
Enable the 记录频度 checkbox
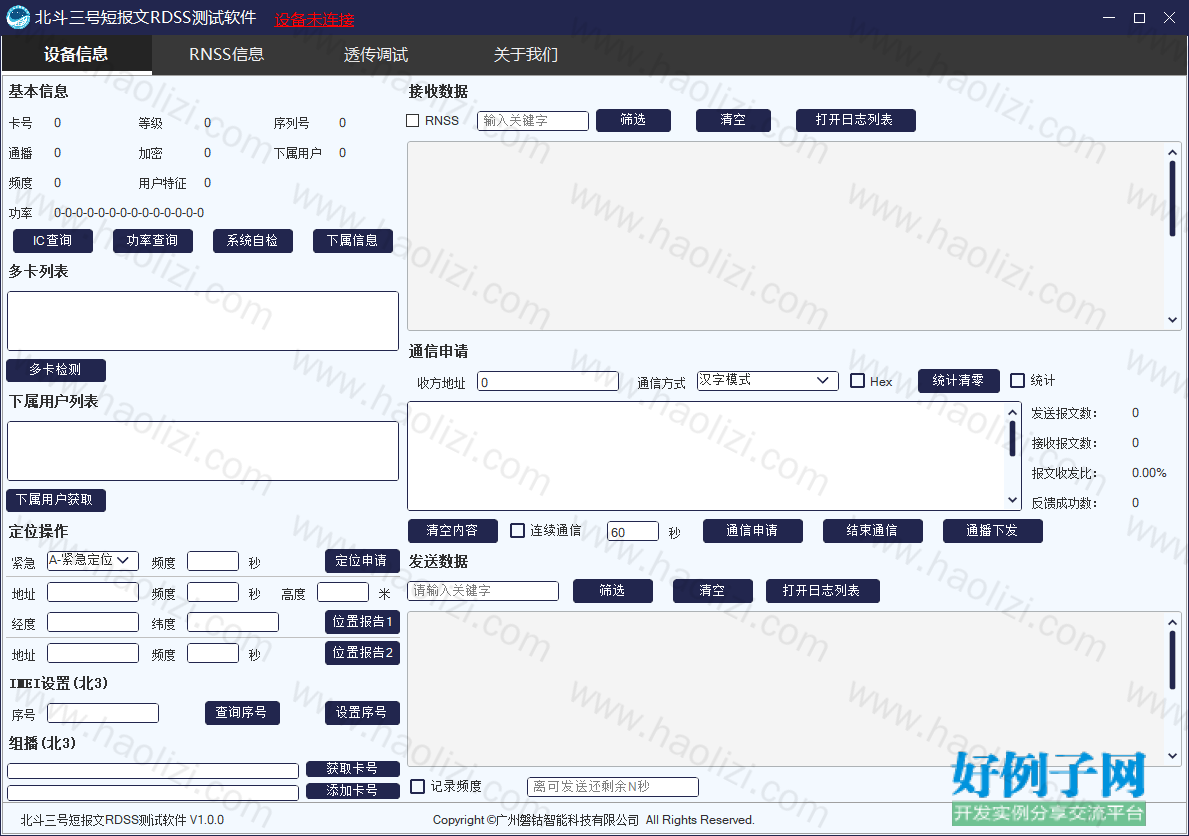click(417, 787)
